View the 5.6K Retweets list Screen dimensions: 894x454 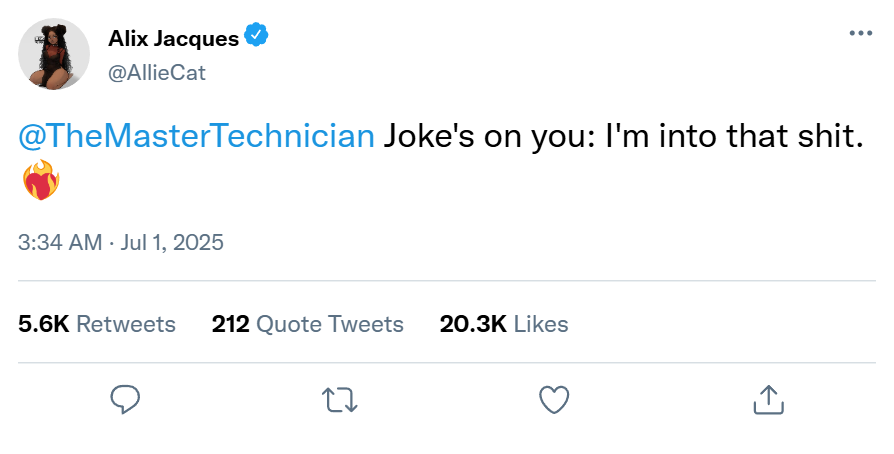click(x=97, y=324)
